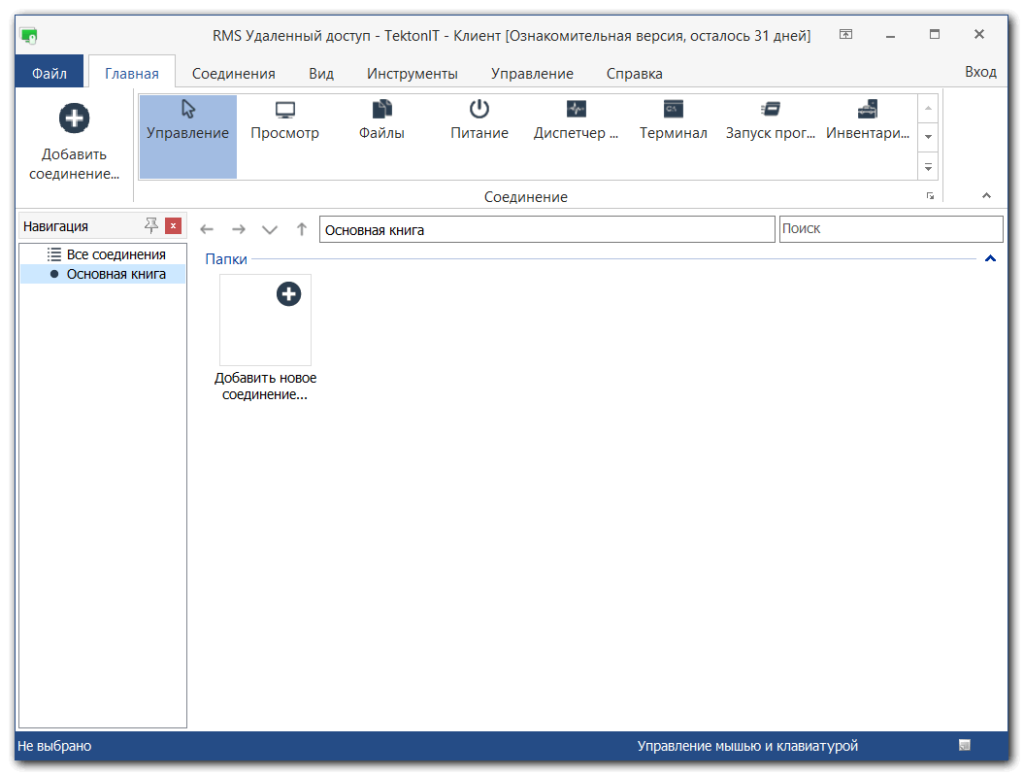Image resolution: width=1024 pixels, height=776 pixels.
Task: Open the navigation history dropdown arrow
Action: tap(269, 230)
